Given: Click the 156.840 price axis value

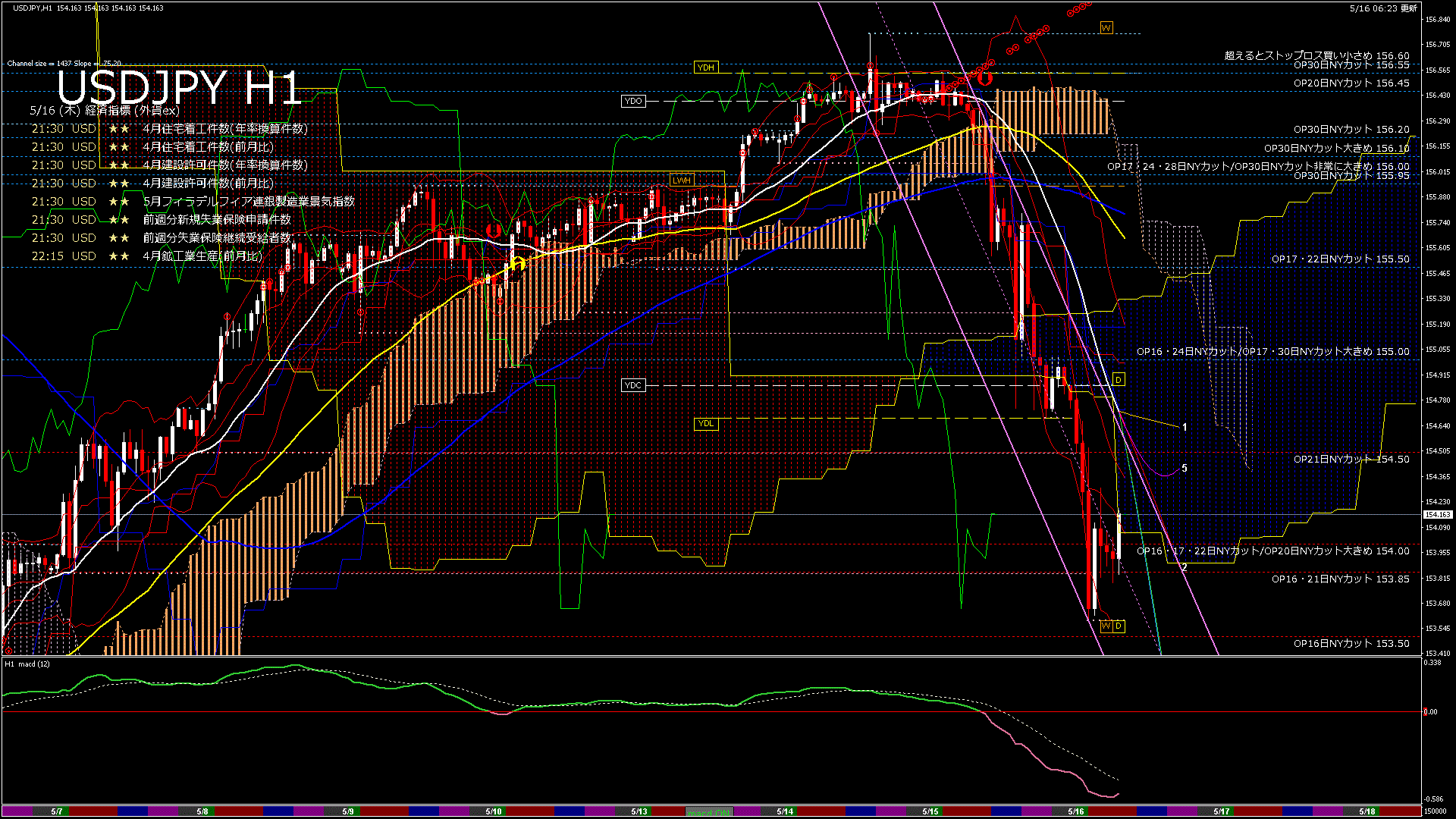Looking at the screenshot, I should coord(1438,20).
